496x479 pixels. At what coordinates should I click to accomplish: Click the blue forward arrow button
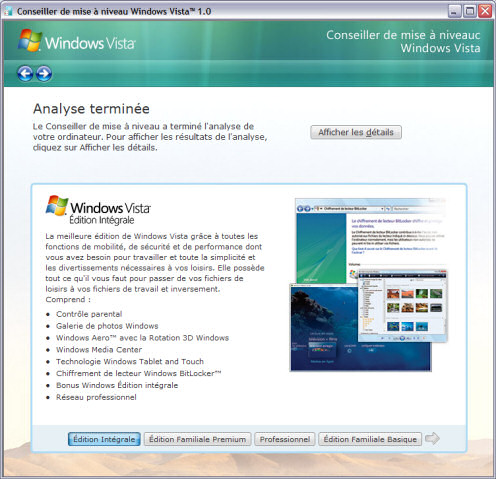[x=44, y=74]
